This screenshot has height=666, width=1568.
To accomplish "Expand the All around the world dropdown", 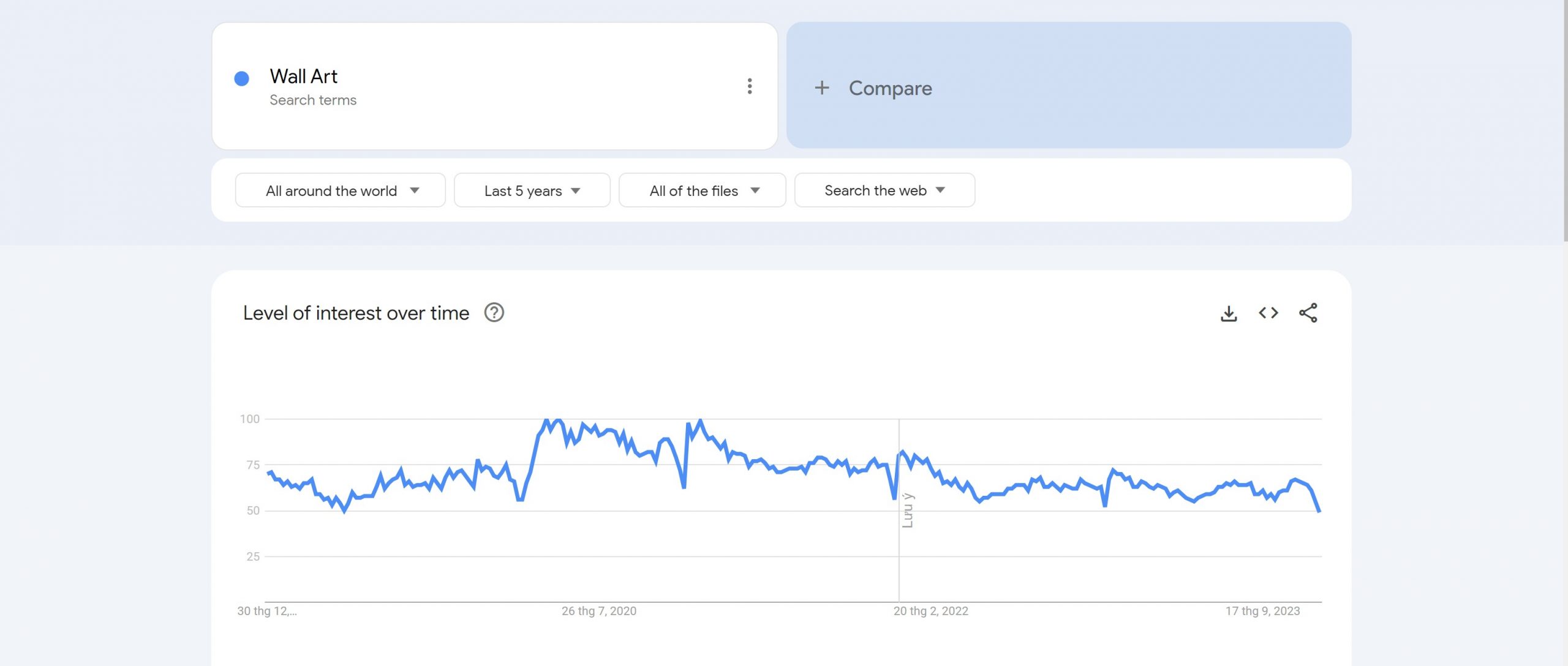I will [x=340, y=190].
